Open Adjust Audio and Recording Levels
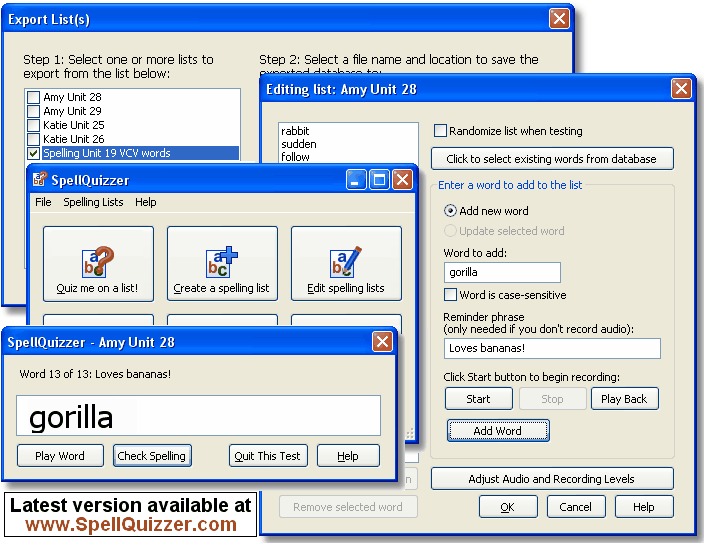The width and height of the screenshot is (704, 543). [x=552, y=478]
